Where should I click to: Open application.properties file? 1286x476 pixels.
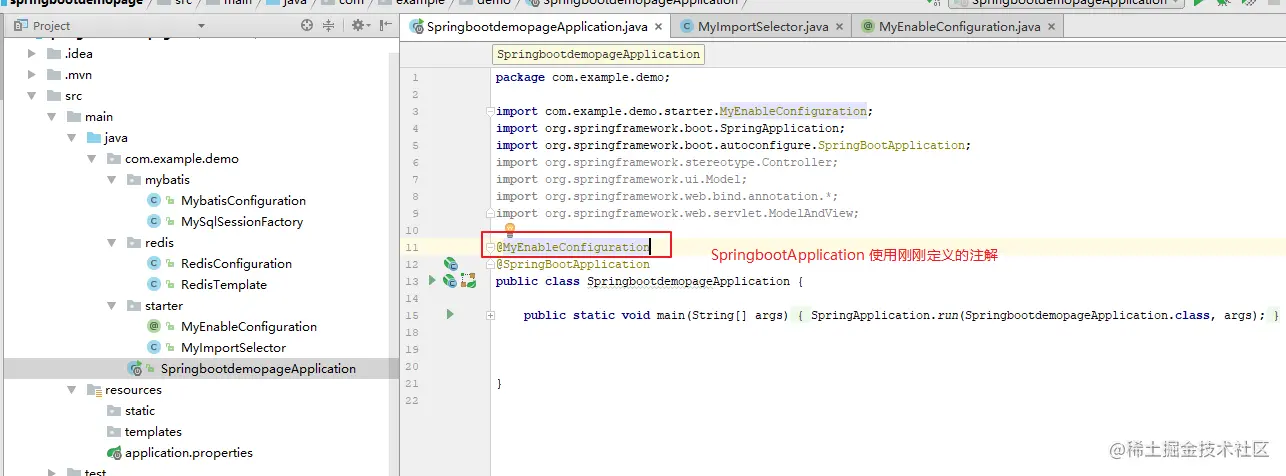click(x=189, y=453)
